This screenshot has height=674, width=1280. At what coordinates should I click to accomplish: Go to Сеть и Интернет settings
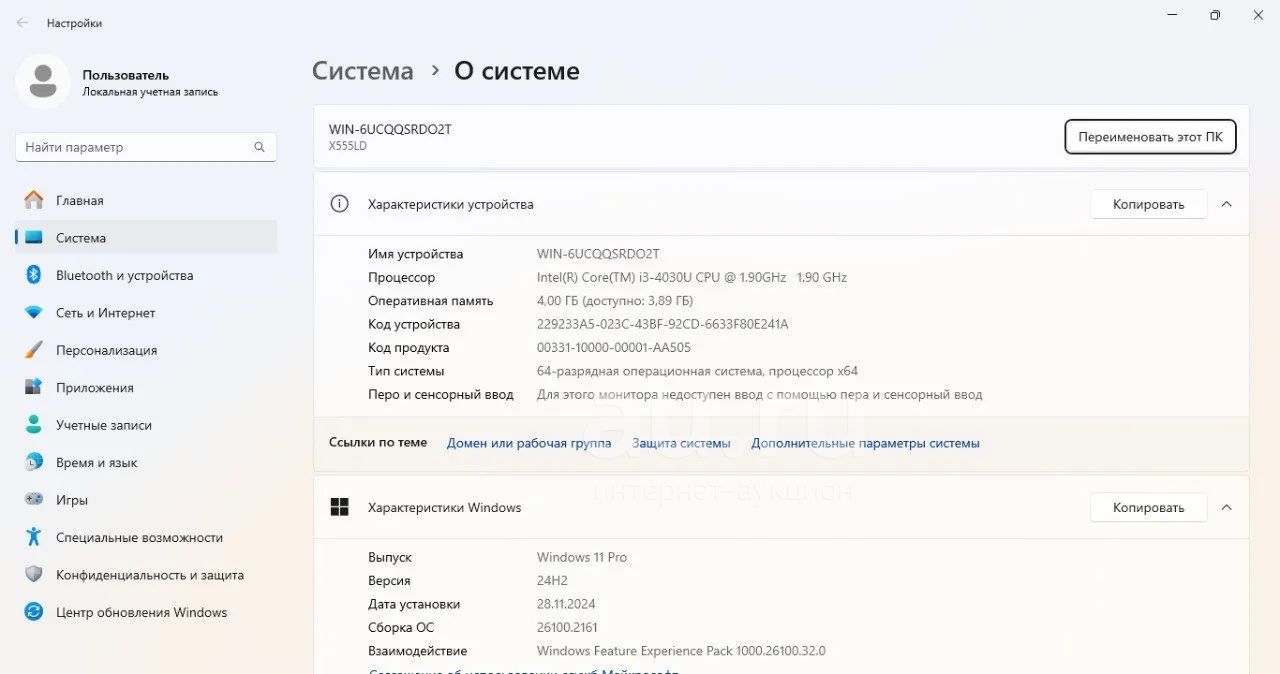click(x=146, y=313)
